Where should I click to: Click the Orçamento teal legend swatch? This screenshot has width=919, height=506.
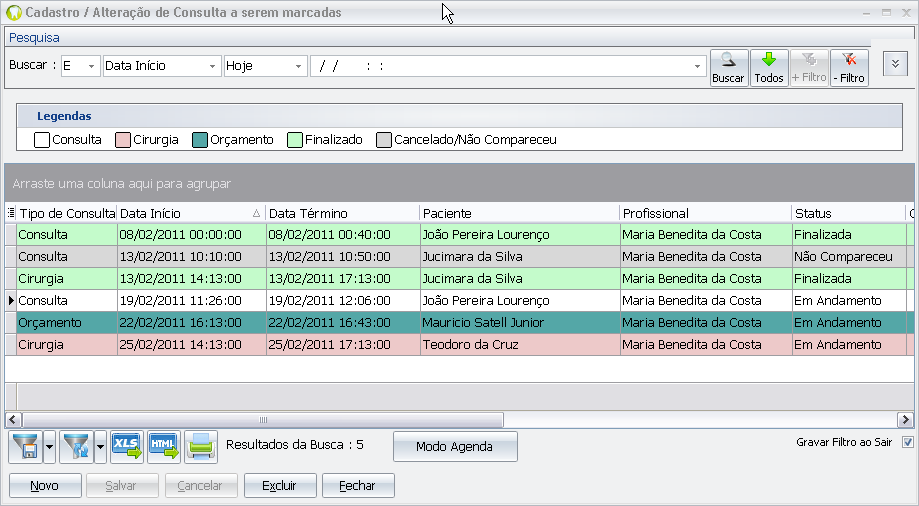[200, 140]
